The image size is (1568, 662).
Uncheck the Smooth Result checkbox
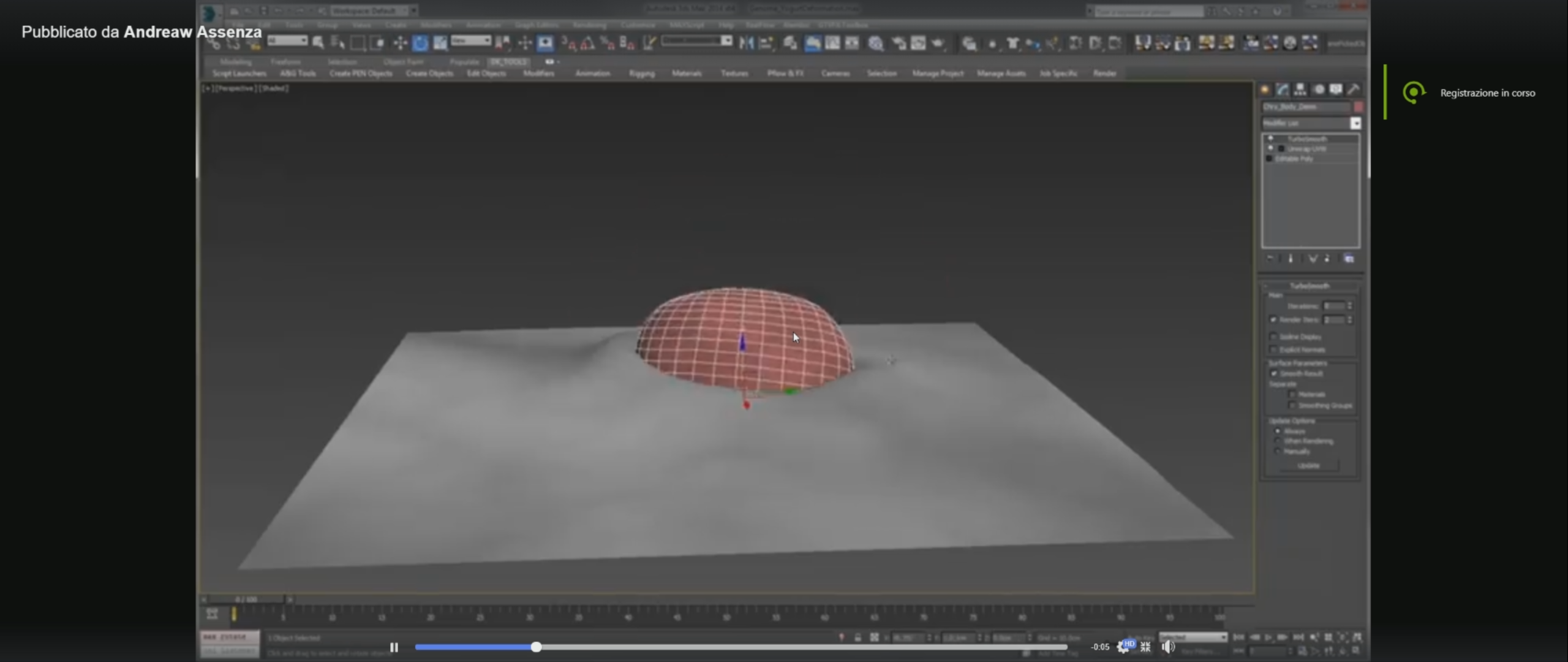1274,373
